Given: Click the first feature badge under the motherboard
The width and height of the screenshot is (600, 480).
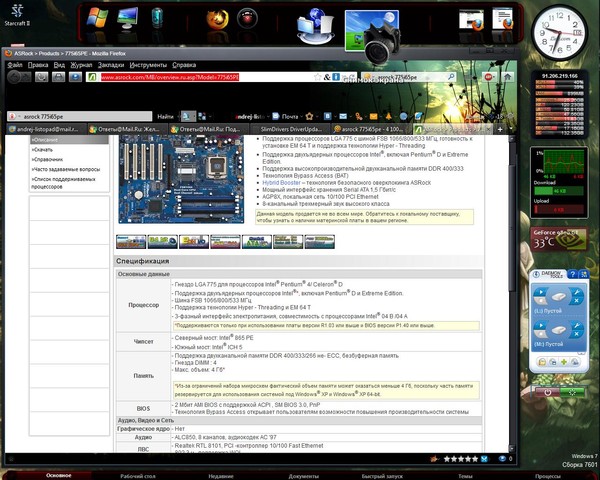Looking at the screenshot, I should [x=131, y=242].
